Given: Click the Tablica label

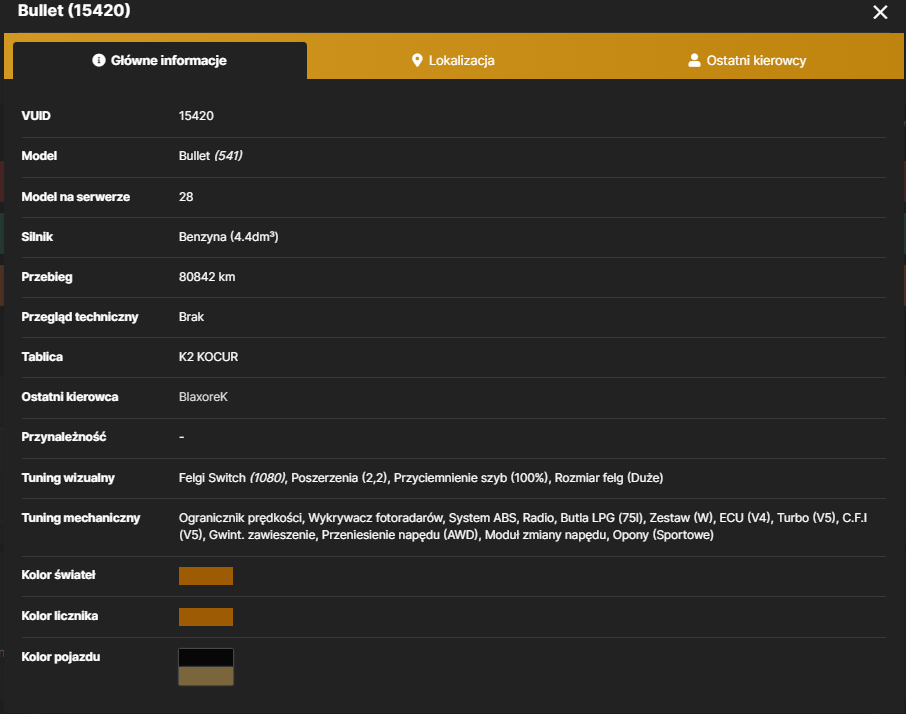Looking at the screenshot, I should click(42, 356).
